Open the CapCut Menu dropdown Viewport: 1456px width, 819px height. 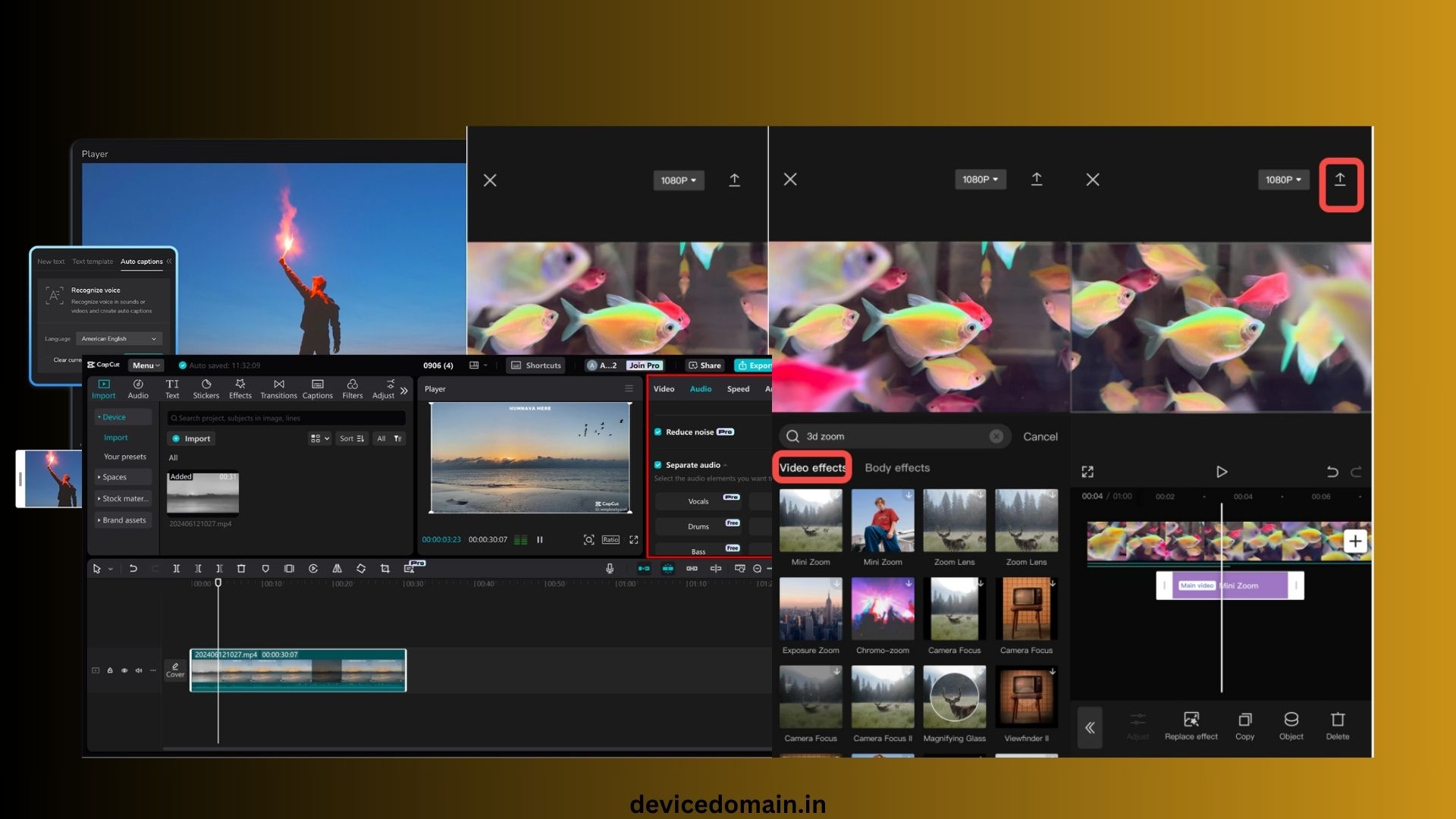pos(146,366)
